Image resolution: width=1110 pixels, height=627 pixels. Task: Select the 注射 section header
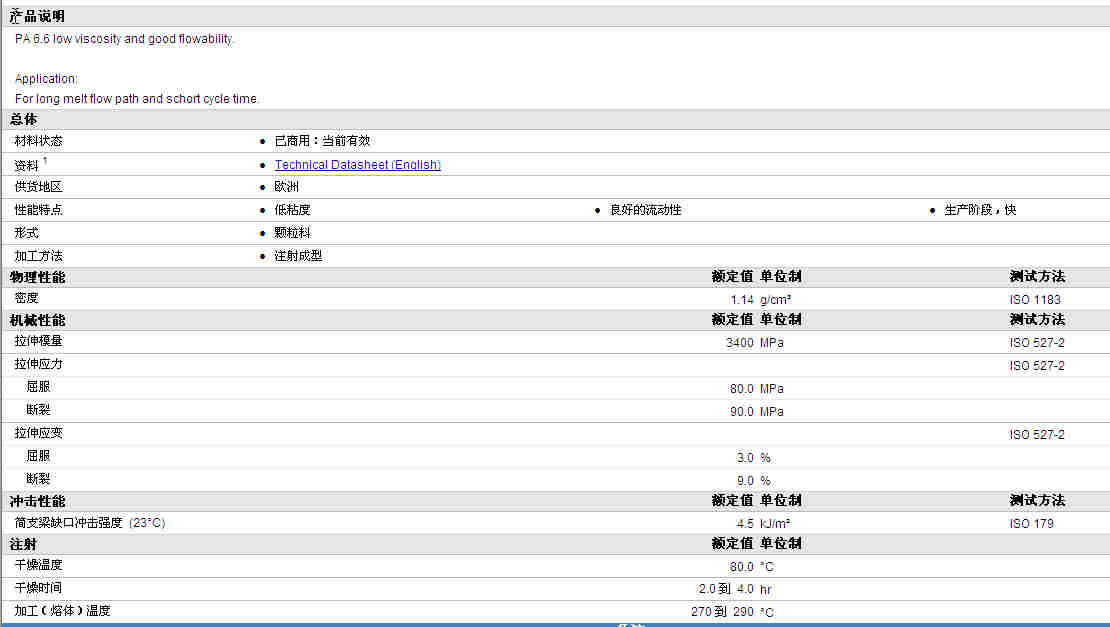pos(23,545)
